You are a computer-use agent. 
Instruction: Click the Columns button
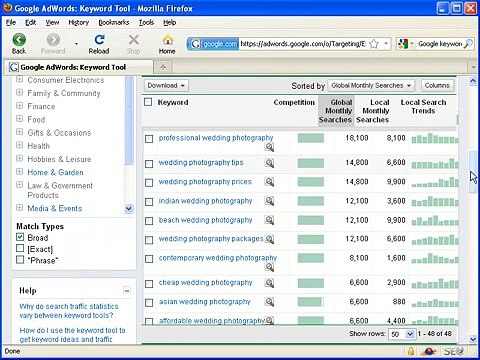click(x=437, y=86)
